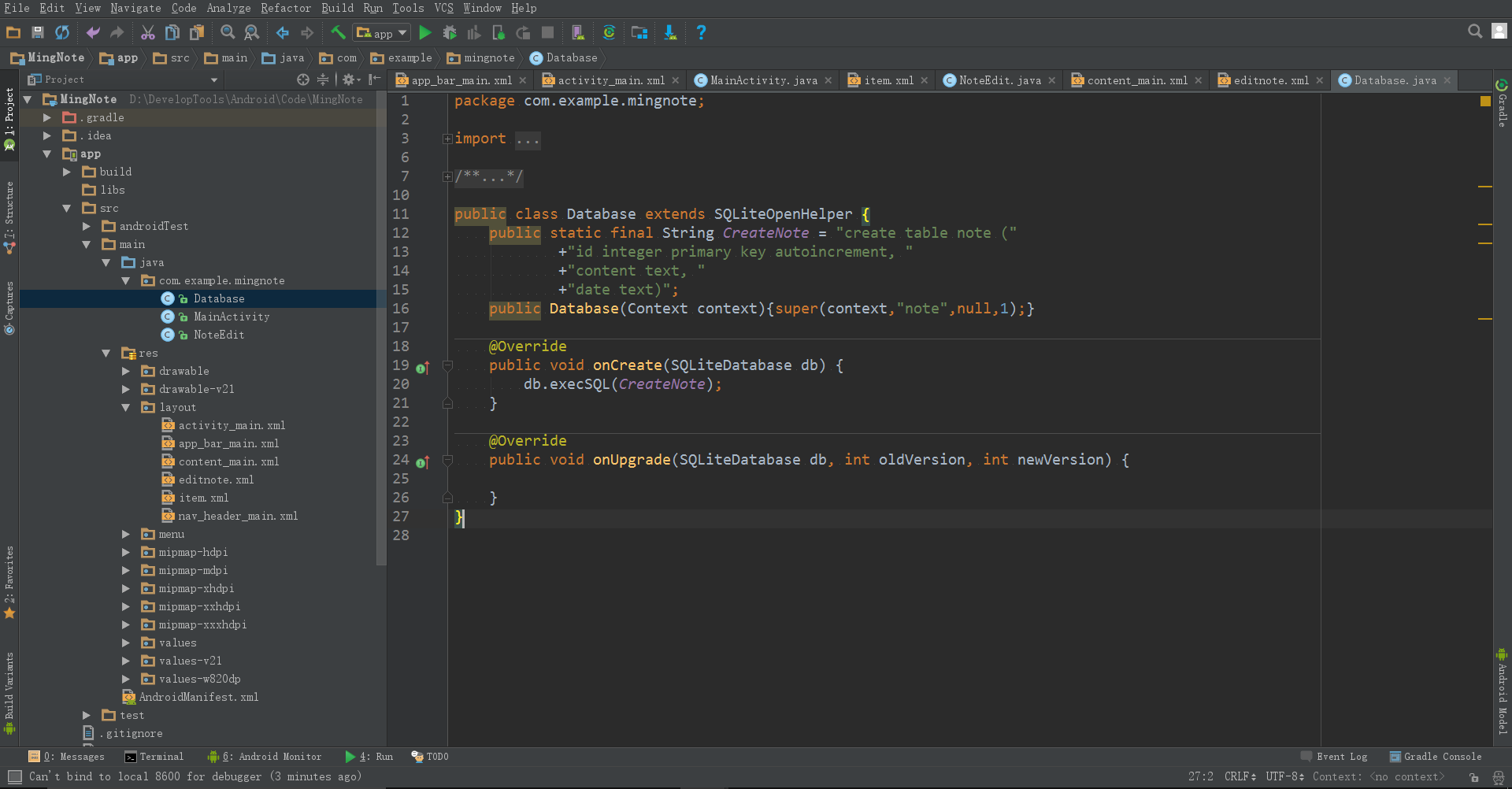1512x789 pixels.
Task: Click the Collapse All icon in Project panel
Action: click(323, 80)
